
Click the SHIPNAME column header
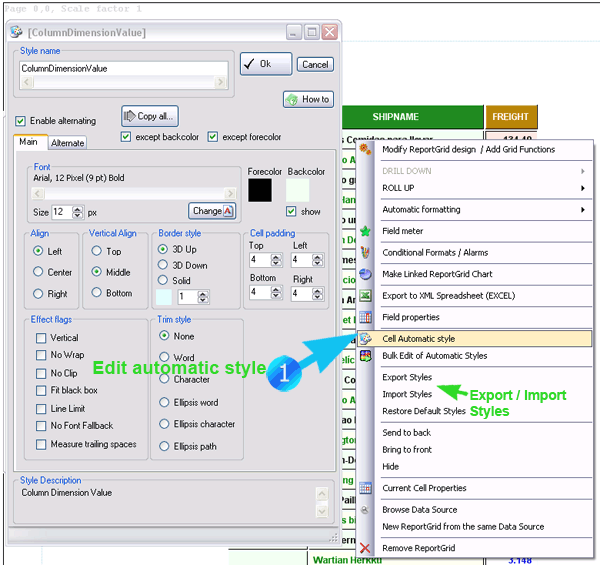coord(412,117)
